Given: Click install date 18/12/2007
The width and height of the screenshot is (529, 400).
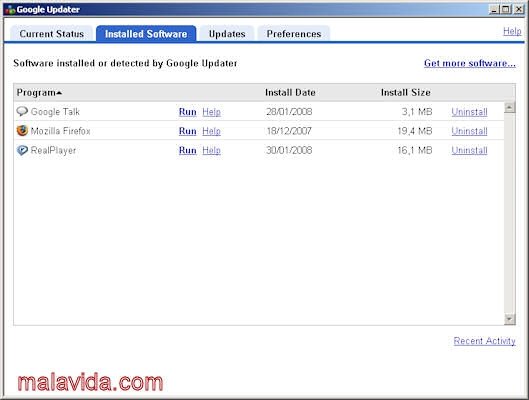Looking at the screenshot, I should tap(289, 131).
